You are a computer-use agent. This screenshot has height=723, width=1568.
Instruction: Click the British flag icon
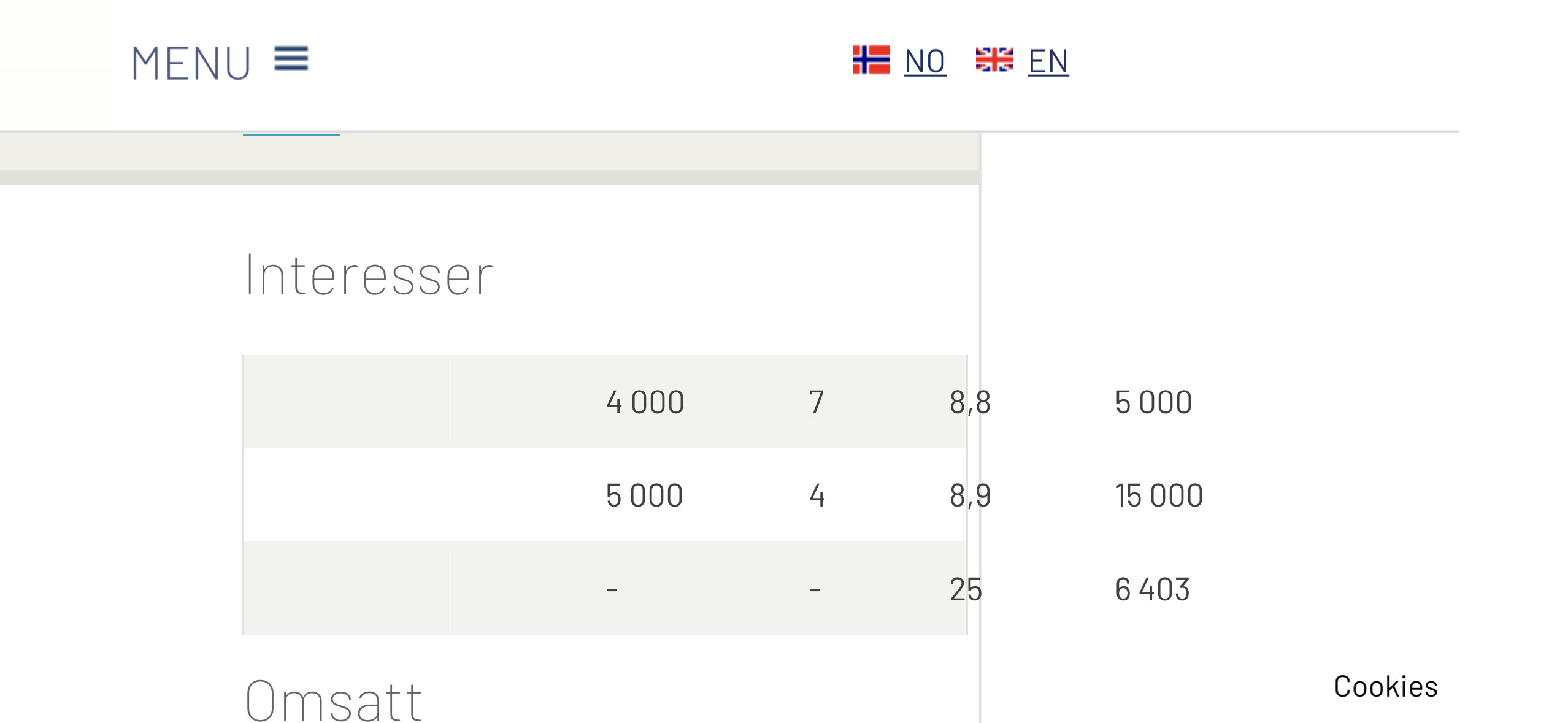point(994,59)
